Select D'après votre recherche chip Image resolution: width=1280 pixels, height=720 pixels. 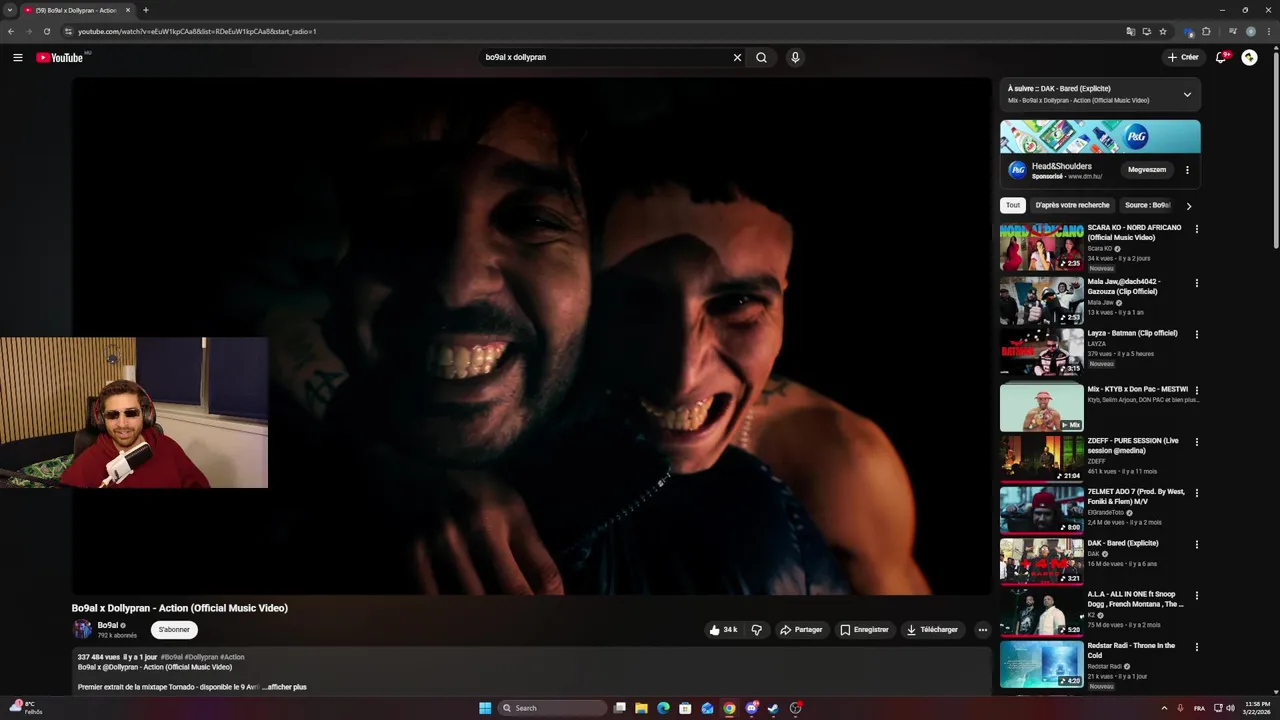[x=1072, y=205]
